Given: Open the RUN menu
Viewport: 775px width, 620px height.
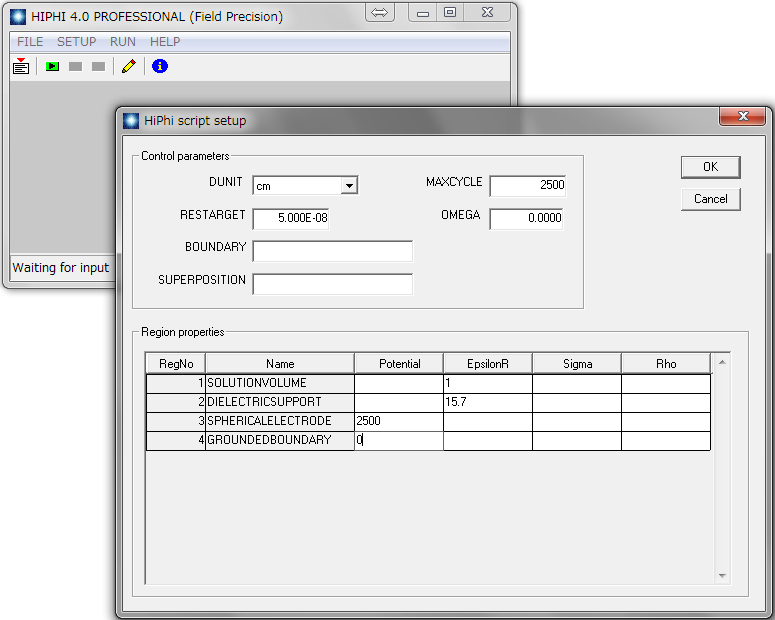Looking at the screenshot, I should pos(123,42).
